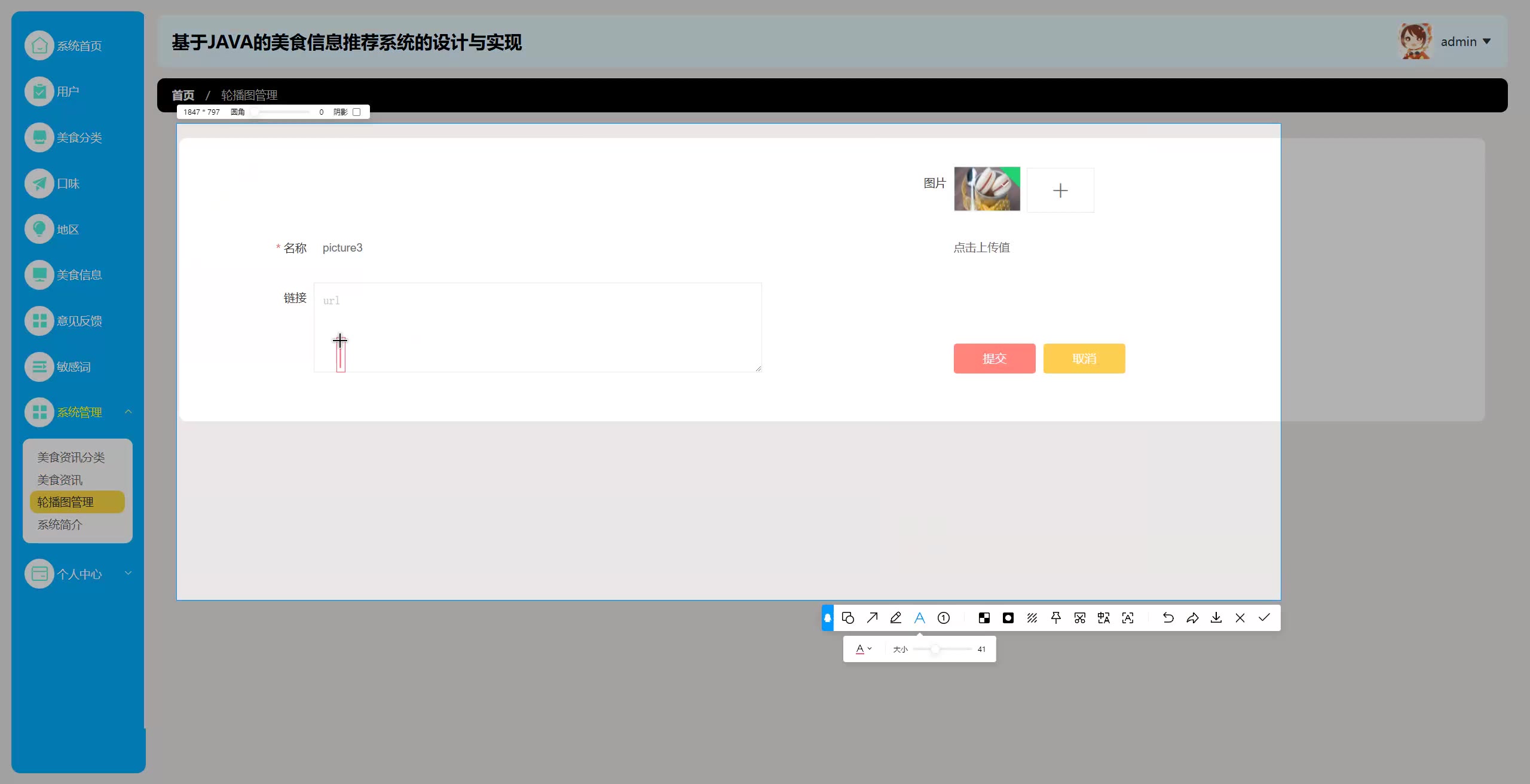Go to 美食分类 in the sidebar

[79, 137]
